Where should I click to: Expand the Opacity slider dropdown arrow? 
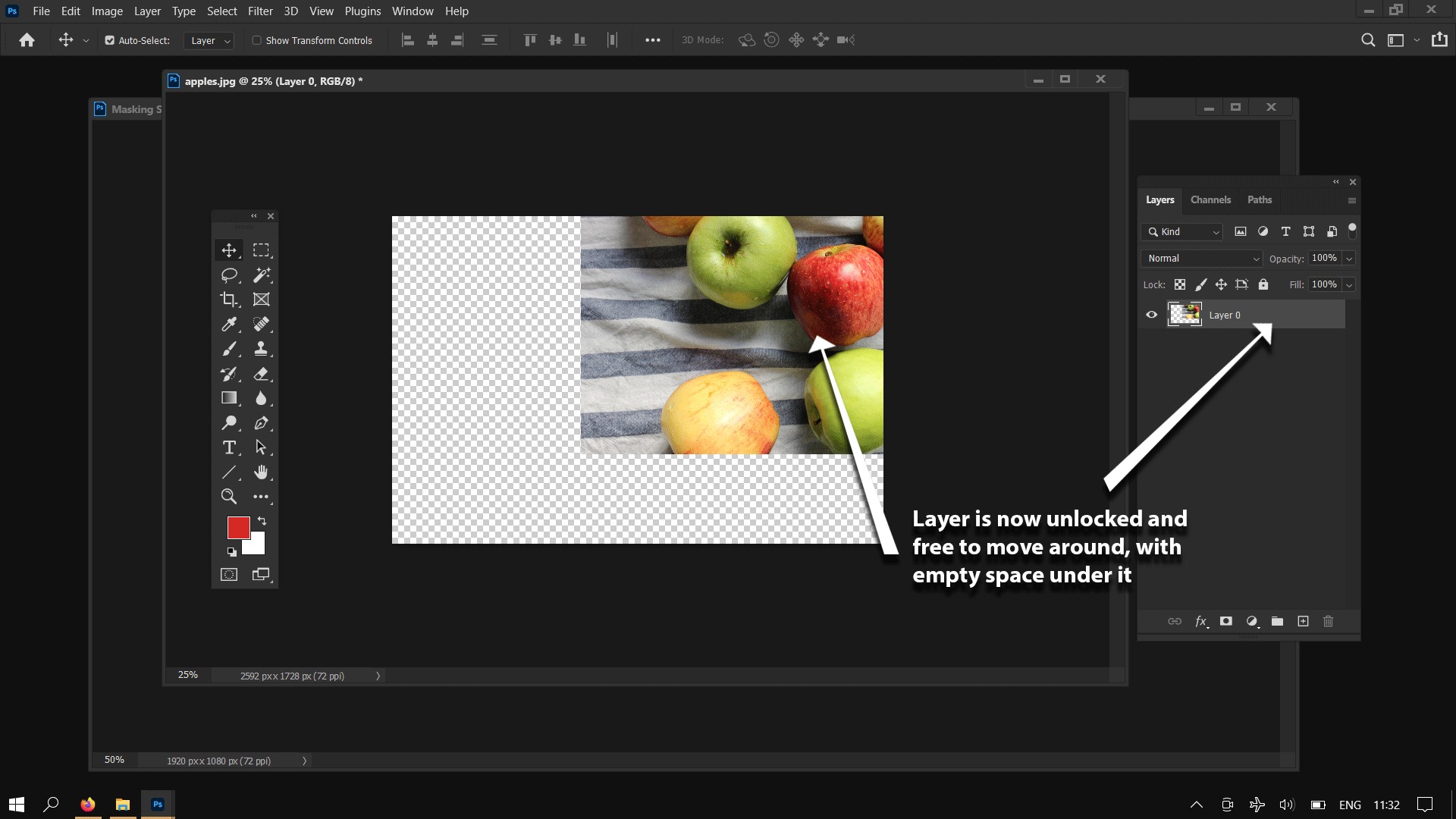pyautogui.click(x=1349, y=259)
